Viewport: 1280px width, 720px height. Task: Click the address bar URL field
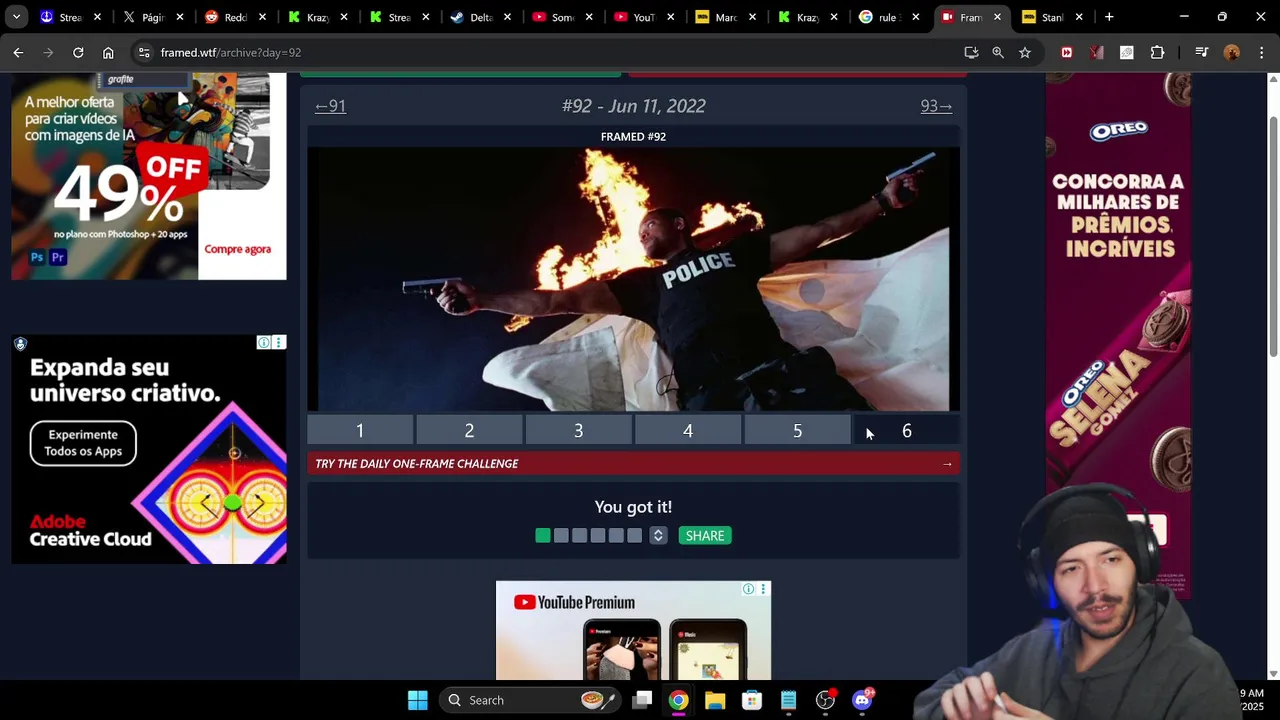pyautogui.click(x=550, y=52)
